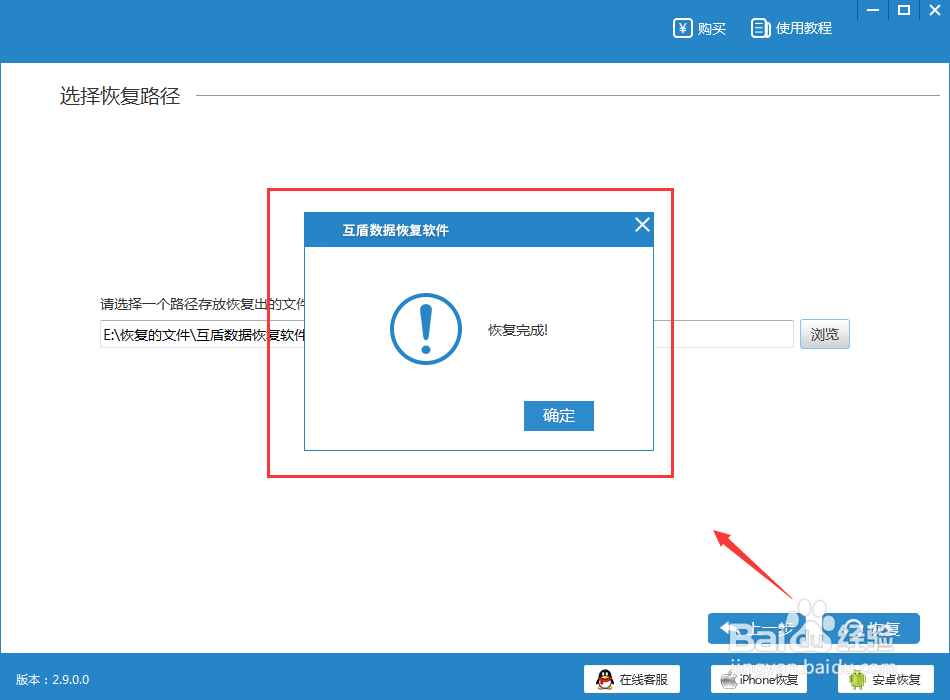Viewport: 950px width, 700px height.
Task: Open the tutorial book icon next to 使用教程
Action: click(x=760, y=28)
